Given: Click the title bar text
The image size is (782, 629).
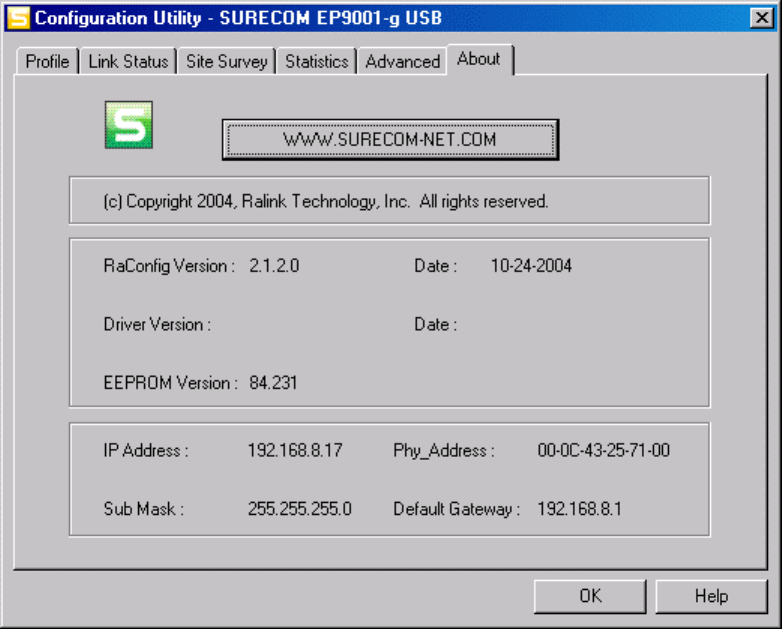Looking at the screenshot, I should [238, 18].
